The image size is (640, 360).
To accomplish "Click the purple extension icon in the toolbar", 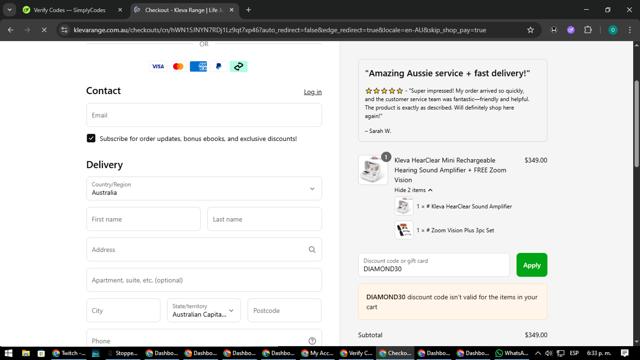I will [x=571, y=30].
